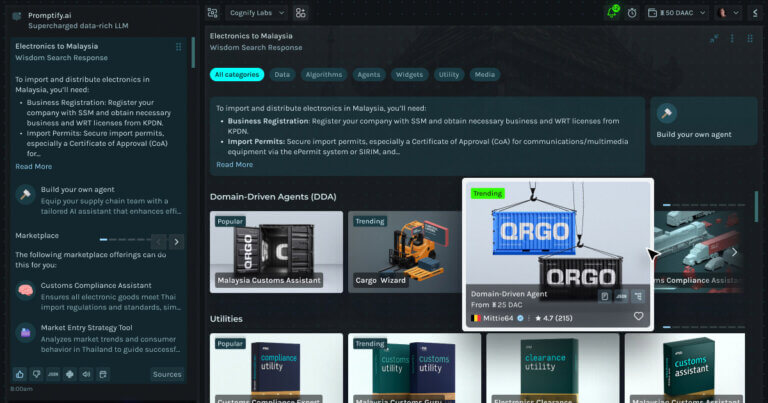The width and height of the screenshot is (768, 403).
Task: Click the left chat panel scrollbar
Action: tap(193, 52)
